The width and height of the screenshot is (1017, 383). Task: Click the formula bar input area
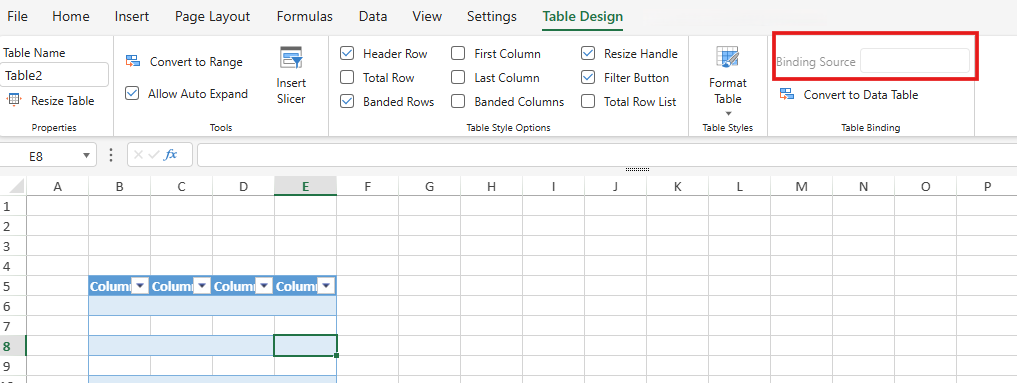coord(606,155)
